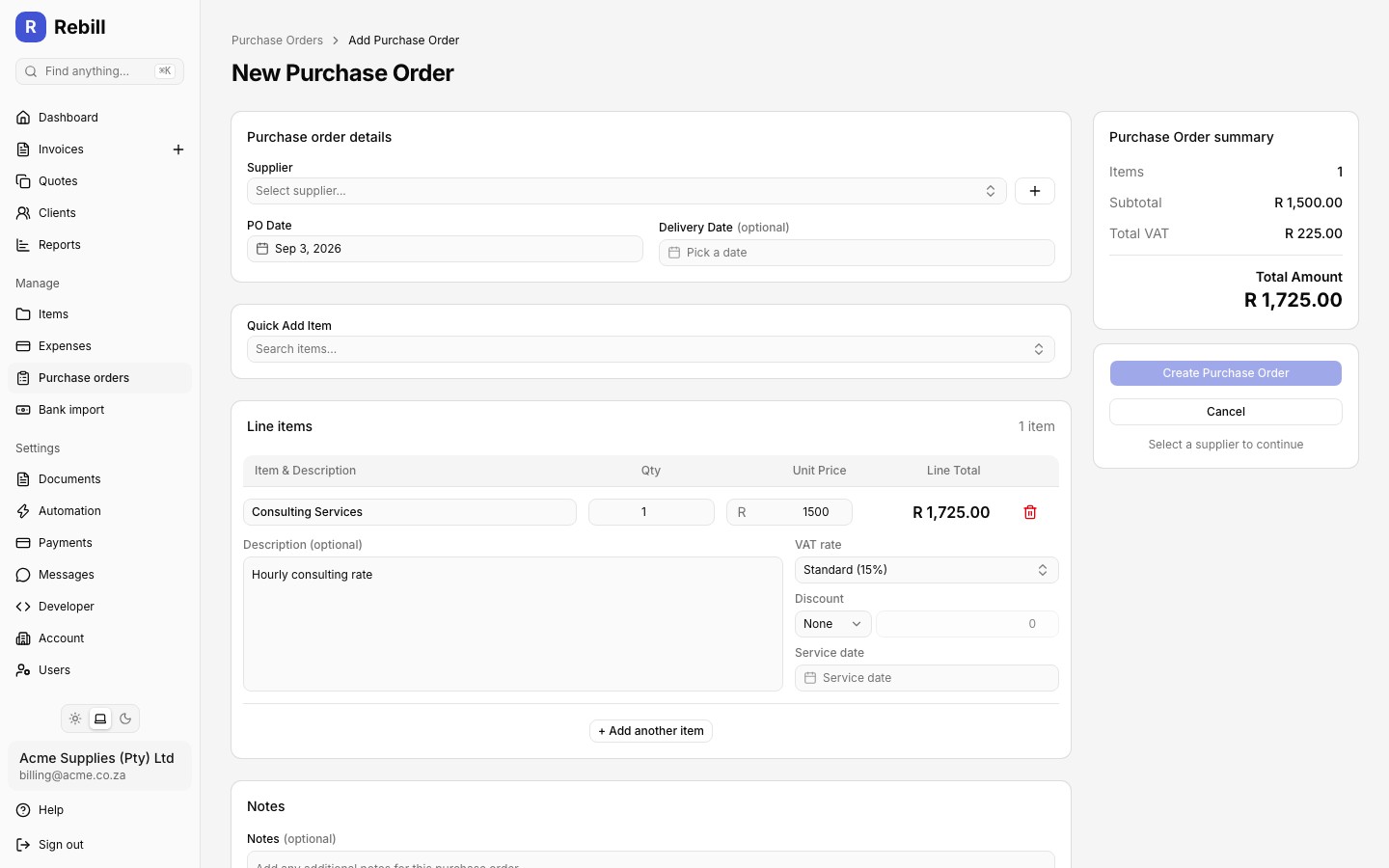The width and height of the screenshot is (1389, 868).
Task: Click the Help circle icon
Action: tap(23, 810)
